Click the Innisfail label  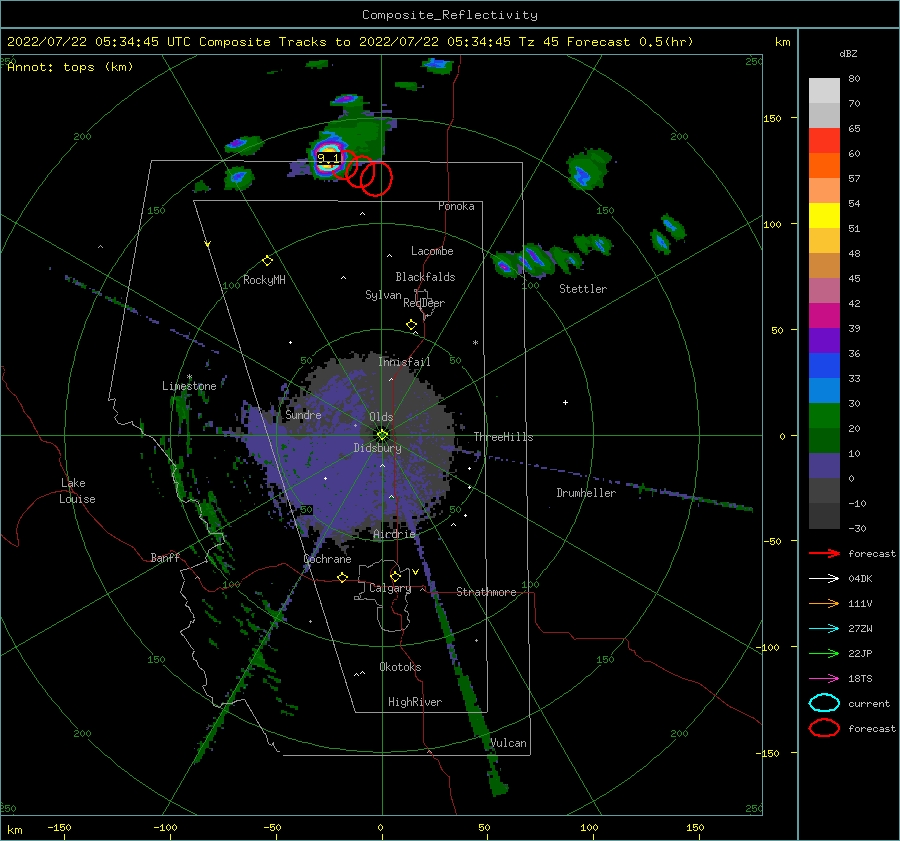pos(404,362)
